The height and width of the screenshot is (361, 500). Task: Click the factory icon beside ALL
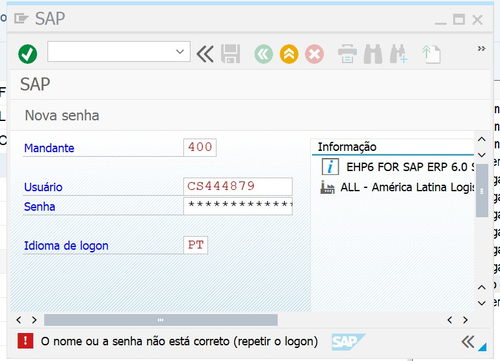coord(327,187)
